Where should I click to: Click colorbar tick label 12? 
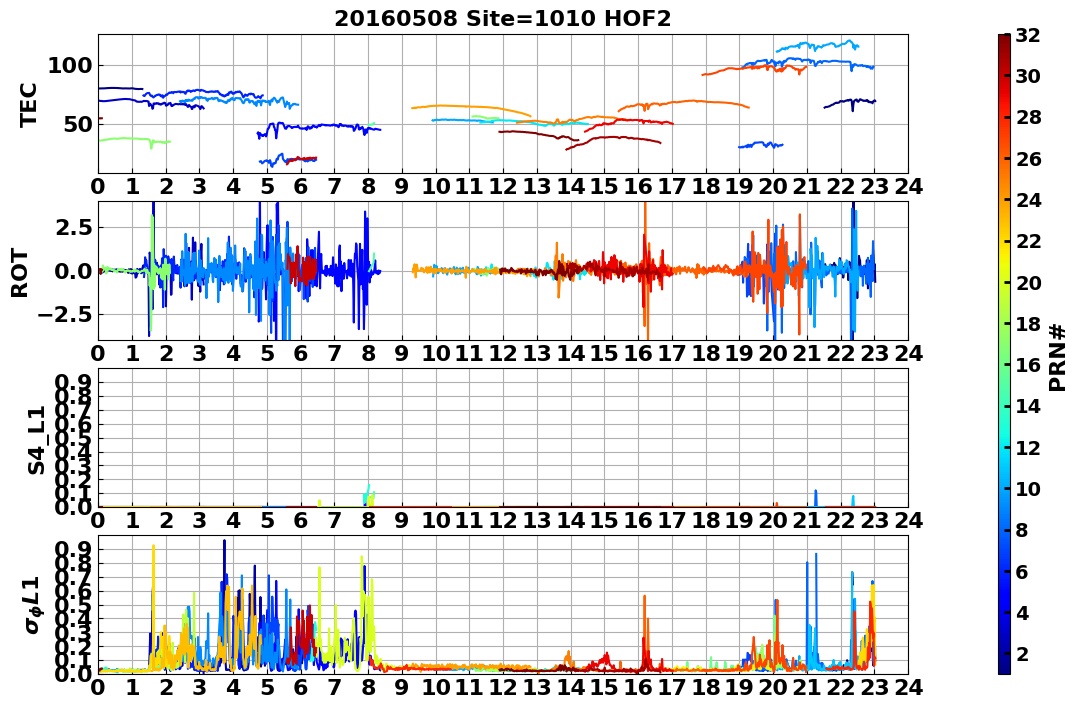[x=1028, y=447]
